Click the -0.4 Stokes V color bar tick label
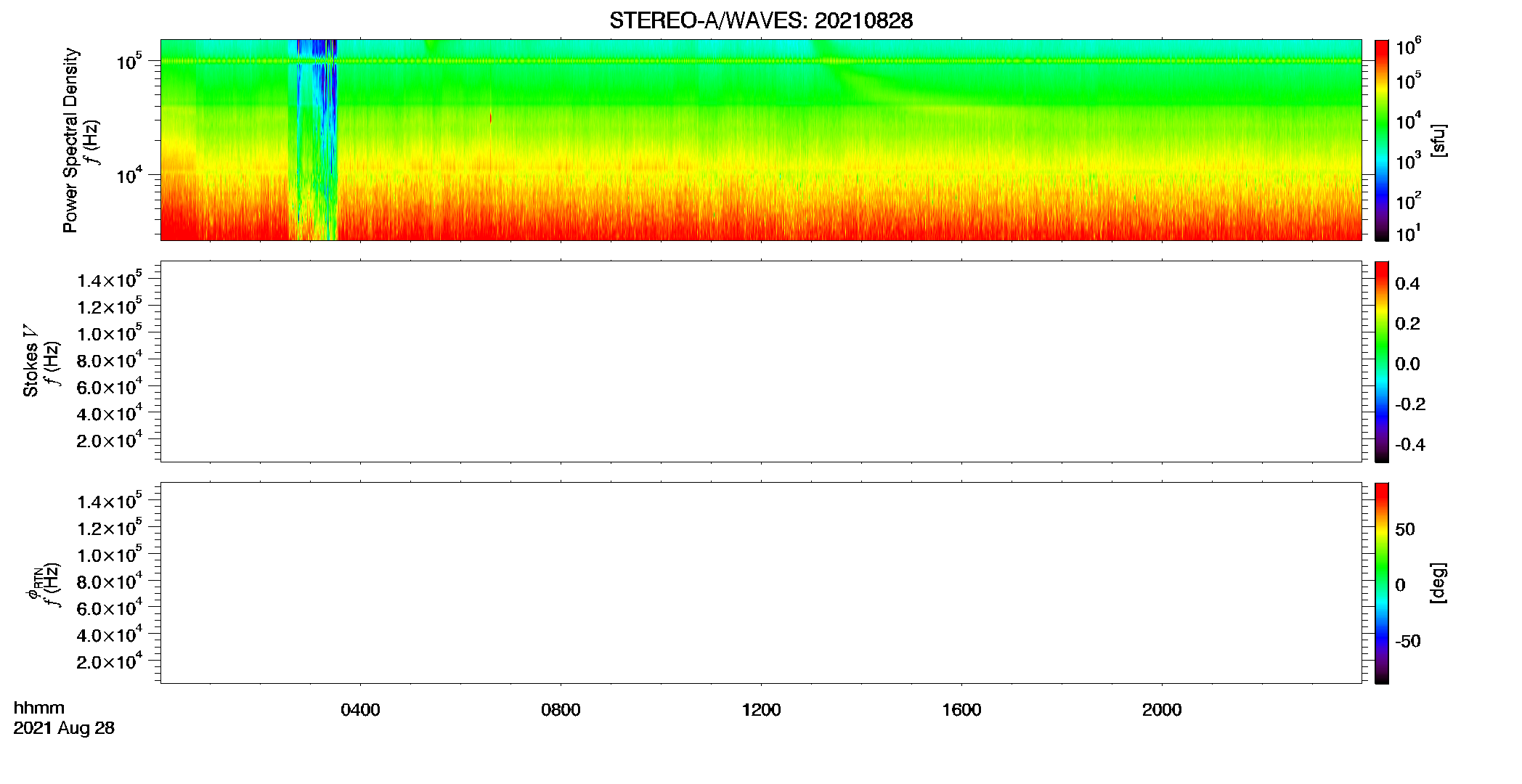This screenshot has width=1522, height=784. click(1410, 445)
